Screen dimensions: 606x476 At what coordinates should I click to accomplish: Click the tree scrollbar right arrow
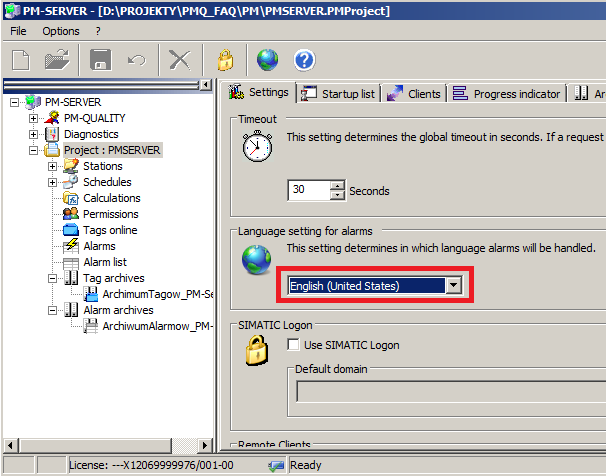point(204,445)
